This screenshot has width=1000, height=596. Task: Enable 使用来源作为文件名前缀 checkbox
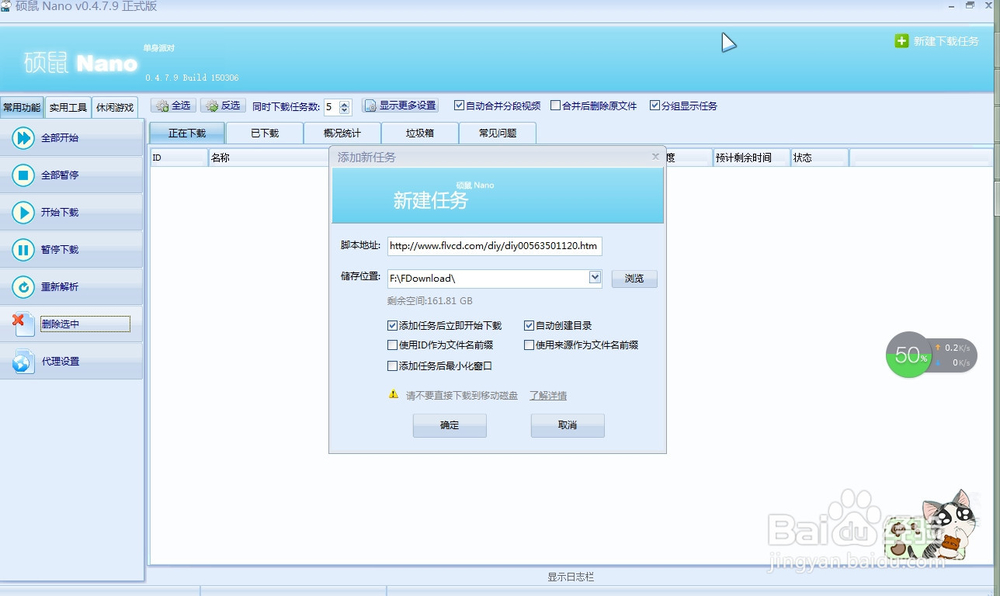(529, 345)
